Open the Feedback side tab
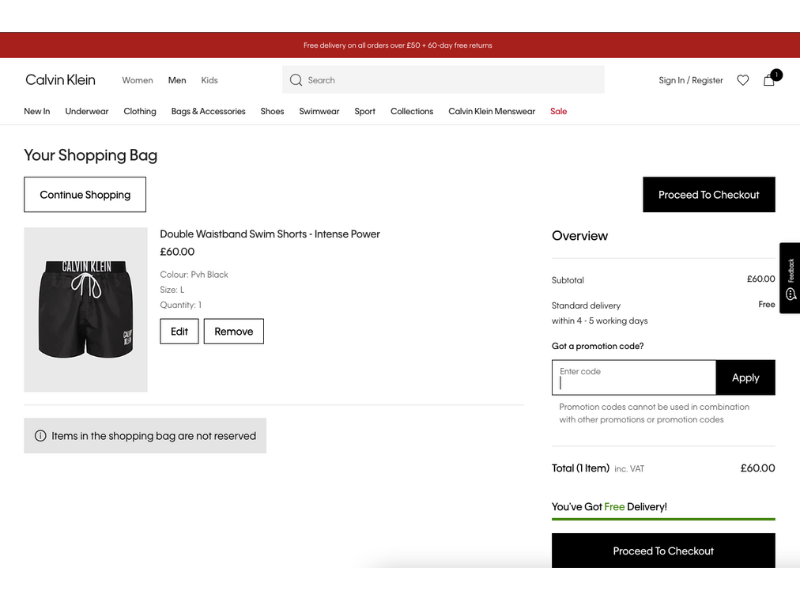800x600 pixels. point(790,277)
